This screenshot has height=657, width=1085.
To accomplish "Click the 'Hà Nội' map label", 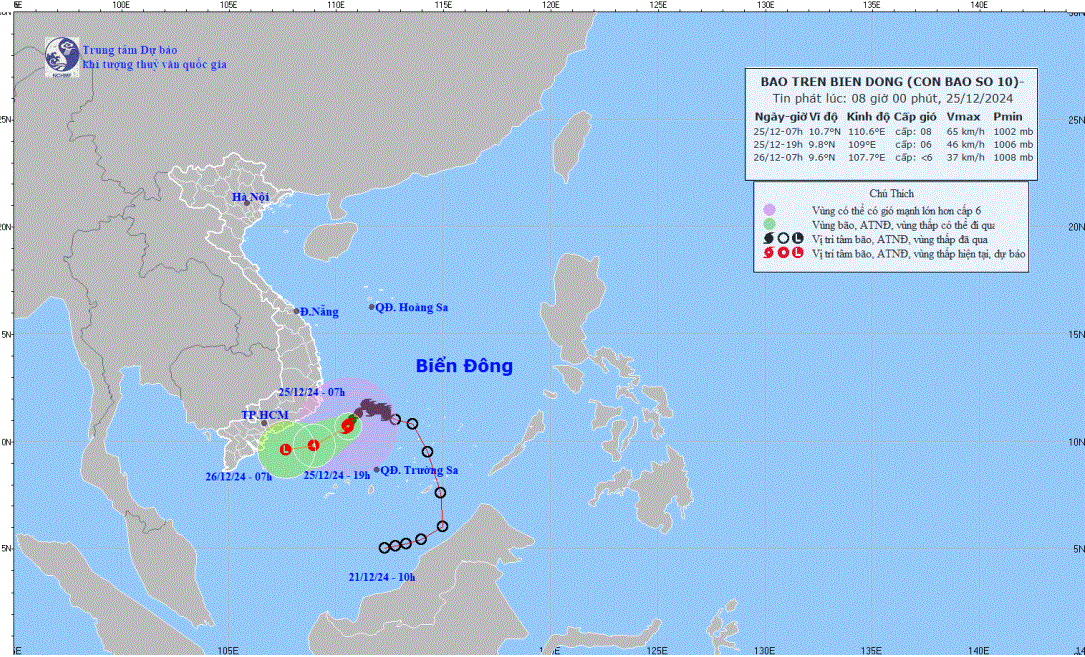I will [x=250, y=197].
